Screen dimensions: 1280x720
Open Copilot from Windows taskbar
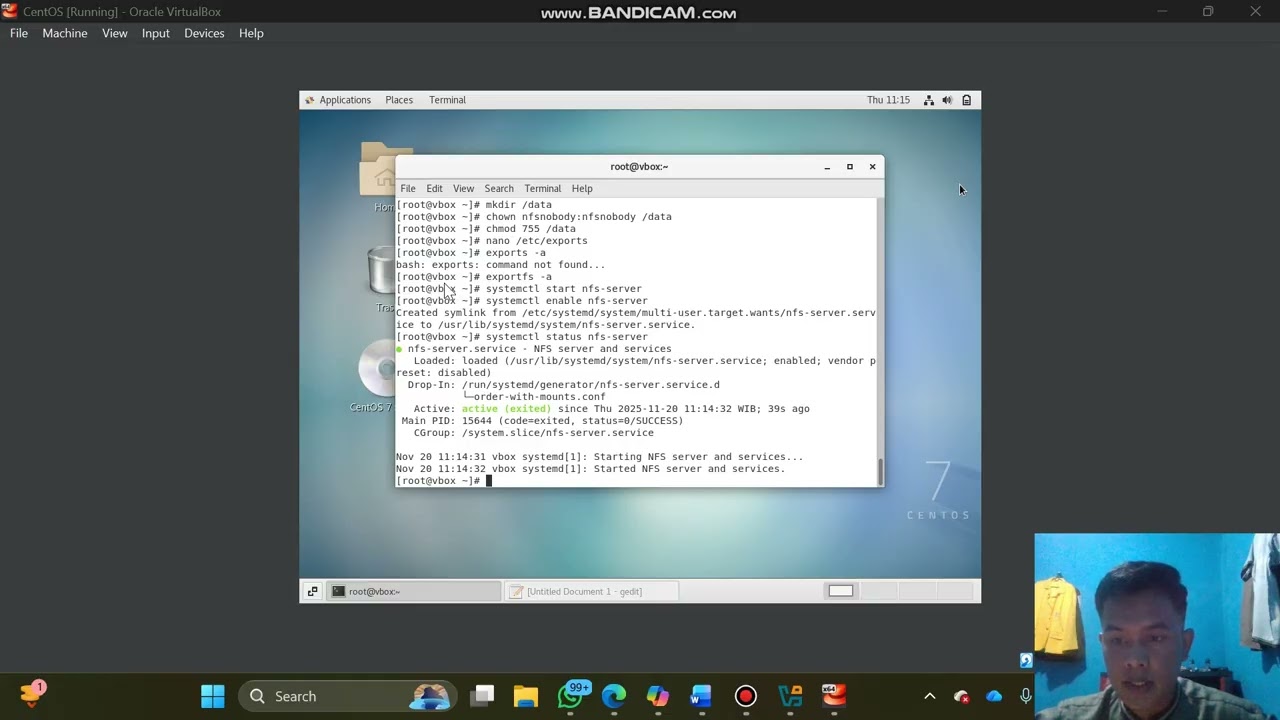pyautogui.click(x=657, y=696)
